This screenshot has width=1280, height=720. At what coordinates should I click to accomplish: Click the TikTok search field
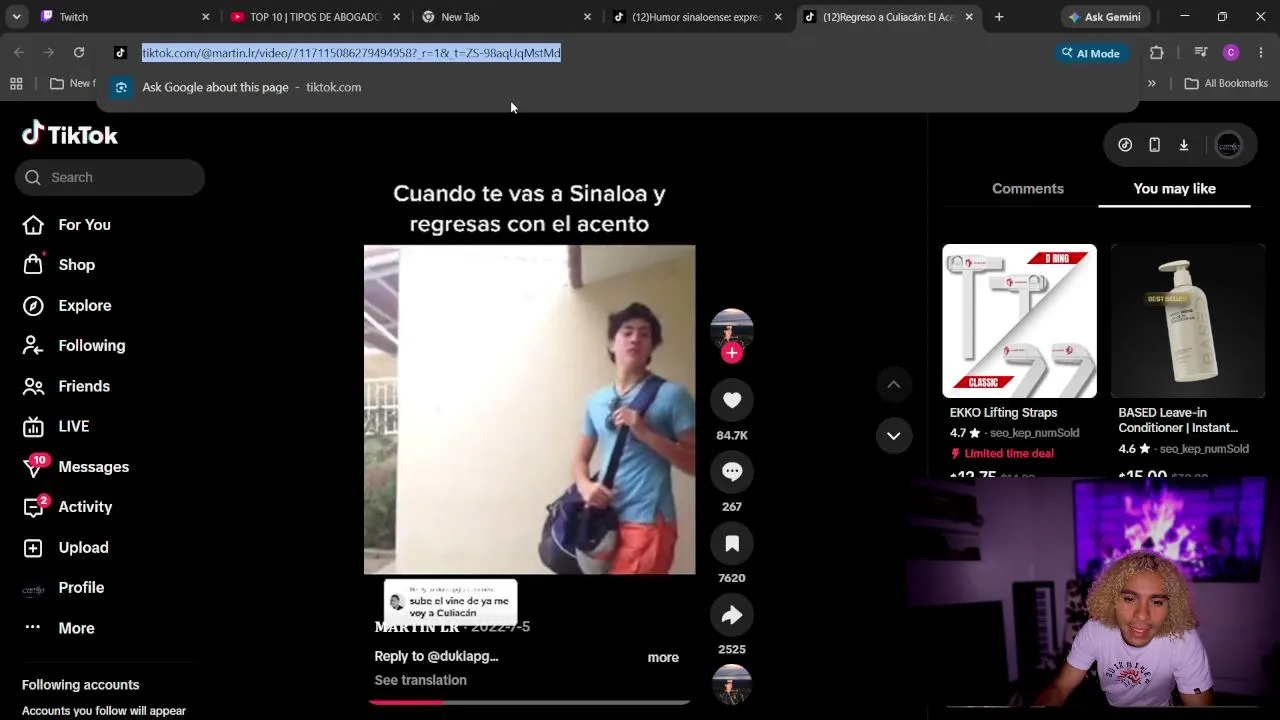(x=110, y=177)
